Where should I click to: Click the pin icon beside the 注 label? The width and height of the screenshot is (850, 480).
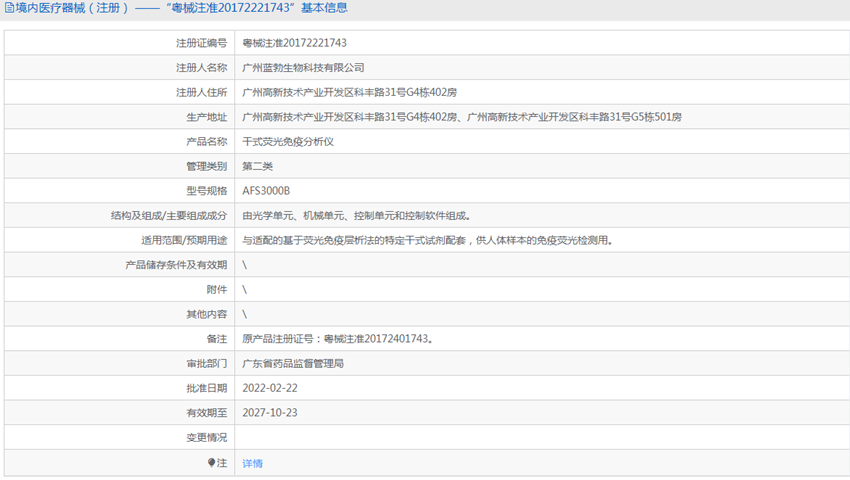pyautogui.click(x=211, y=463)
